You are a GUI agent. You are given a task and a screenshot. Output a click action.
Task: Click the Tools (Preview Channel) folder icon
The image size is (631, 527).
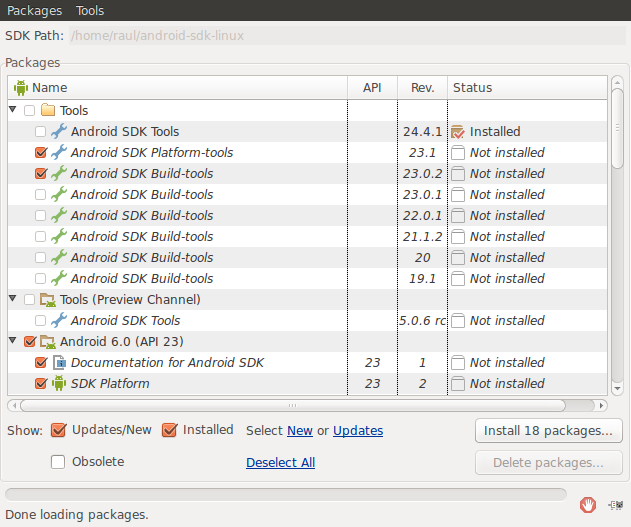coord(48,299)
